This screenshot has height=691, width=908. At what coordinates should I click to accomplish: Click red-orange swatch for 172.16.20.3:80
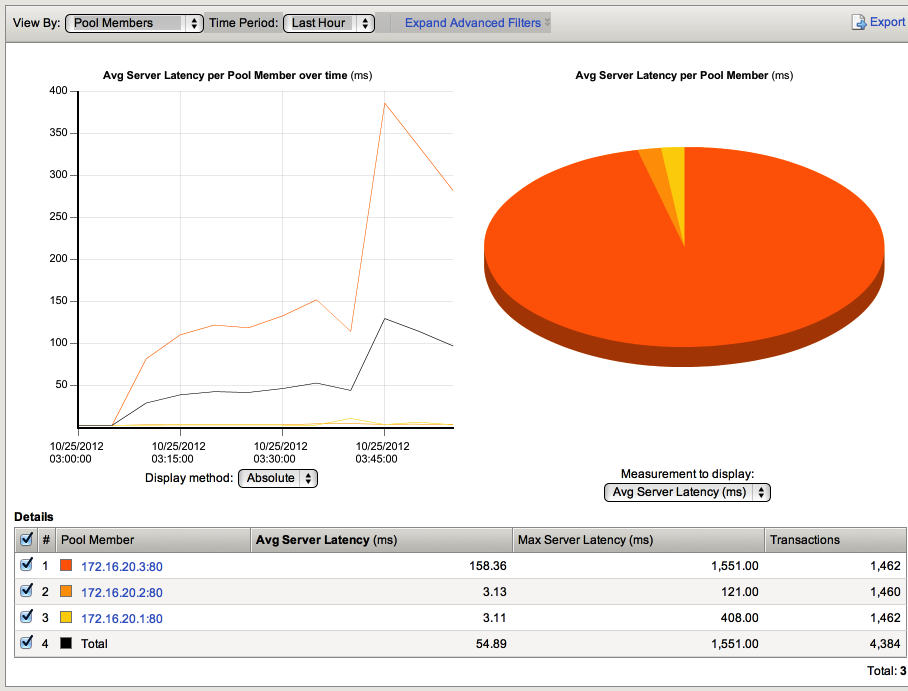[67, 566]
